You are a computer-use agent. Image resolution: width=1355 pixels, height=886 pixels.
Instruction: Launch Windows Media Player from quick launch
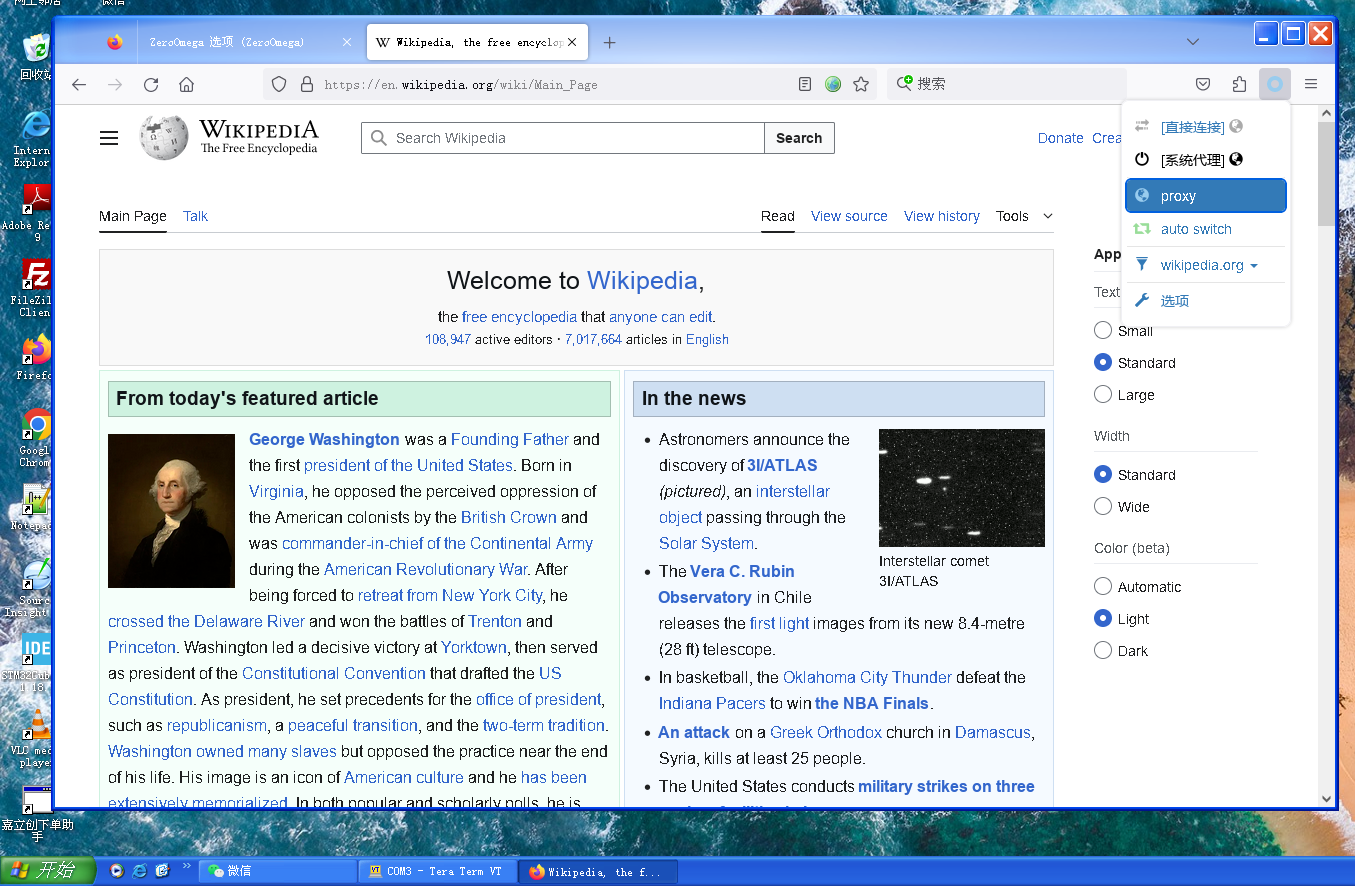[x=117, y=871]
